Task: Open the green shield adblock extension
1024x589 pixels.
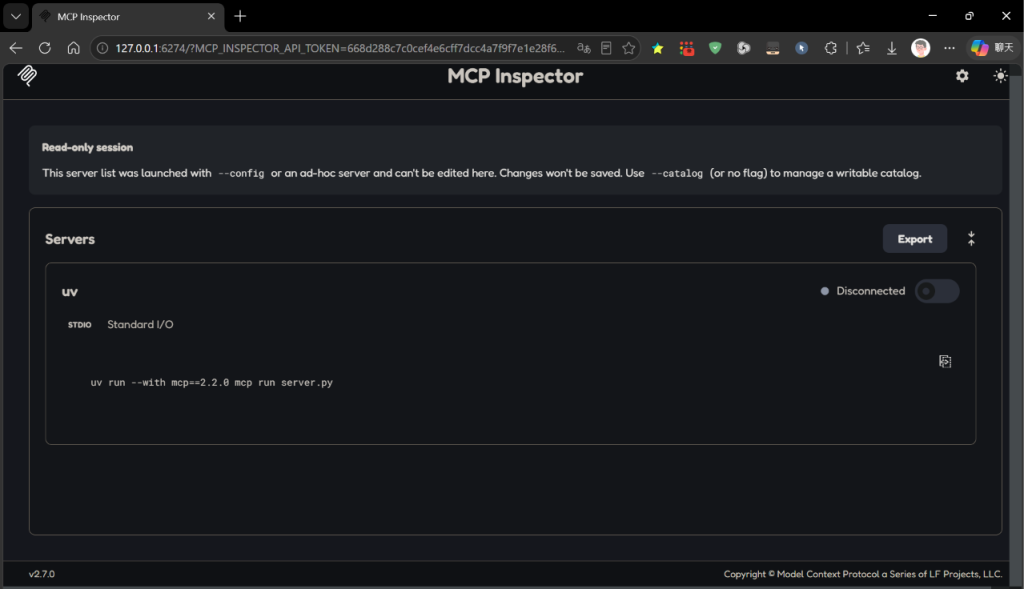Action: pos(715,48)
